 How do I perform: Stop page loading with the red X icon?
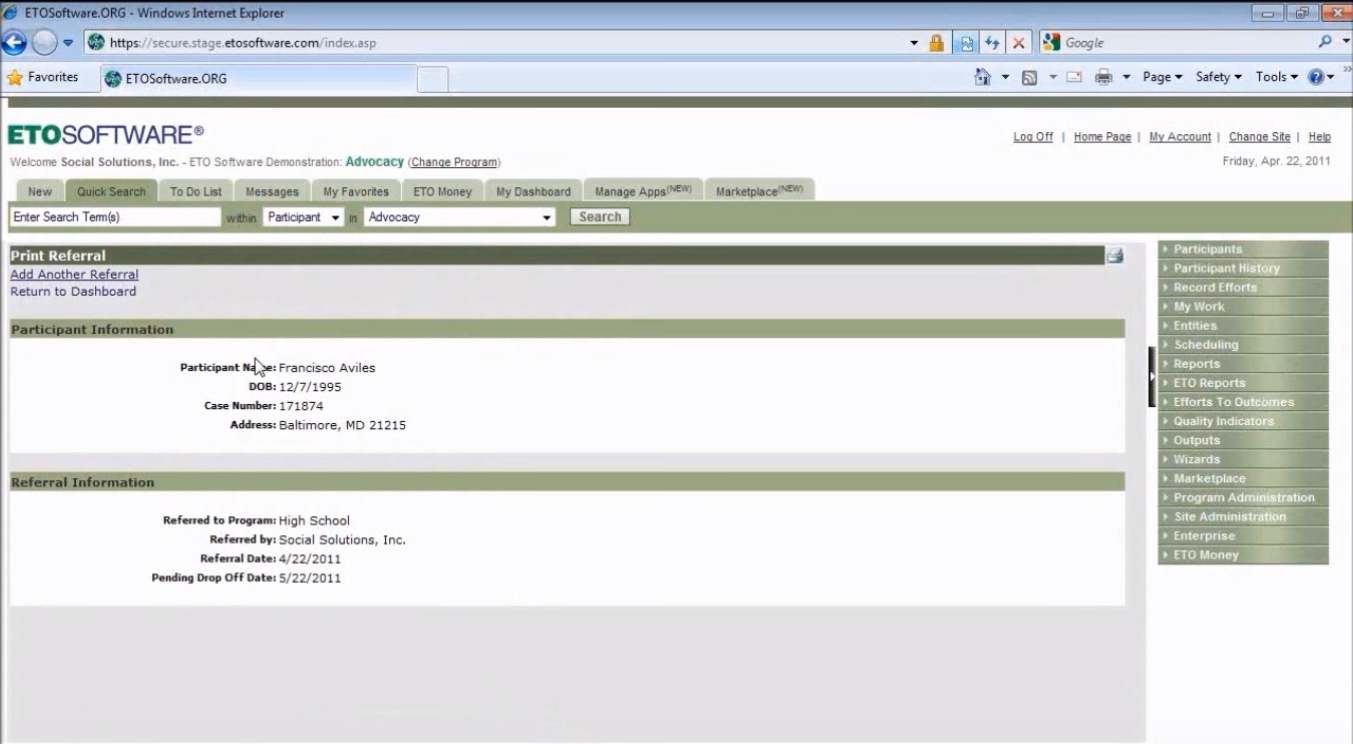[1016, 42]
